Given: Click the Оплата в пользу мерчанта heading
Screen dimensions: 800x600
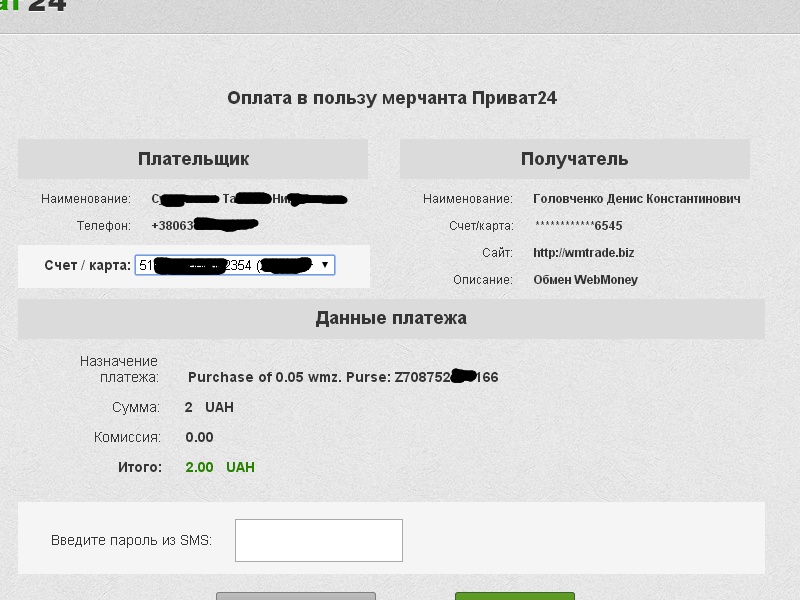Looking at the screenshot, I should pos(391,98).
